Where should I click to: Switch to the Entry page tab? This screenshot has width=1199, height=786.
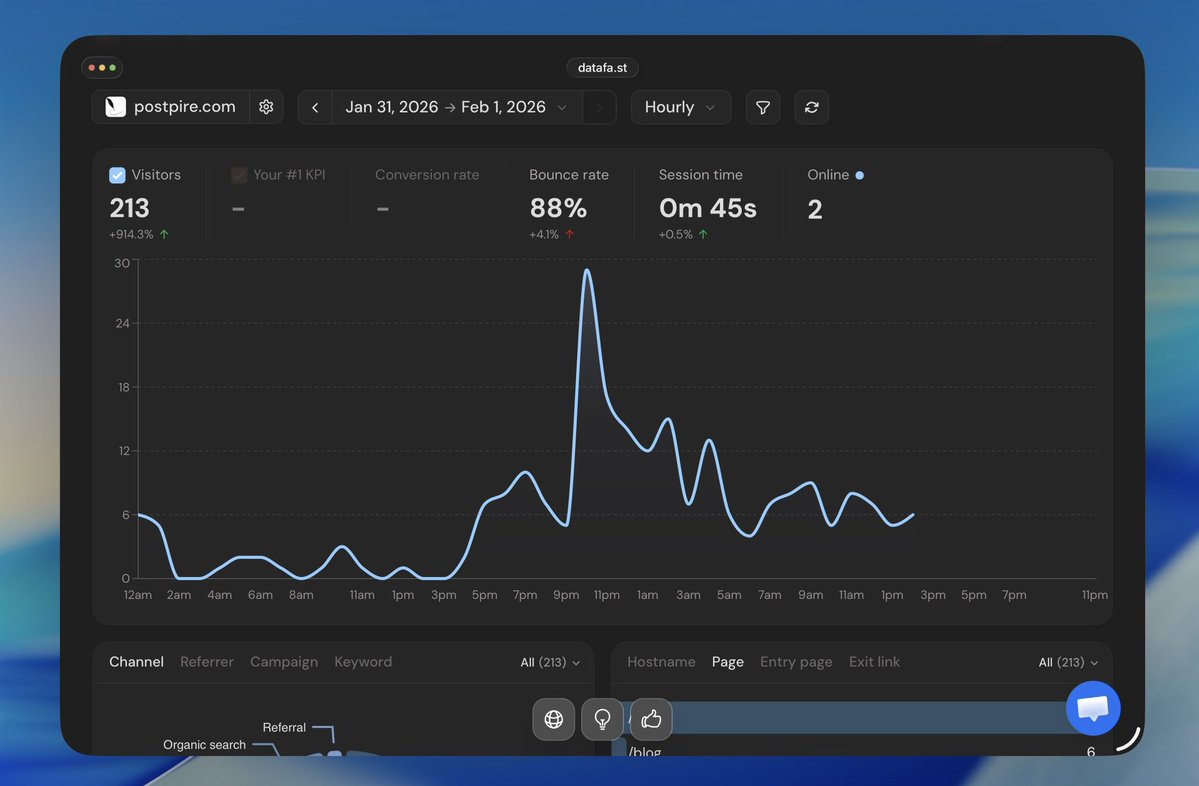pos(796,661)
